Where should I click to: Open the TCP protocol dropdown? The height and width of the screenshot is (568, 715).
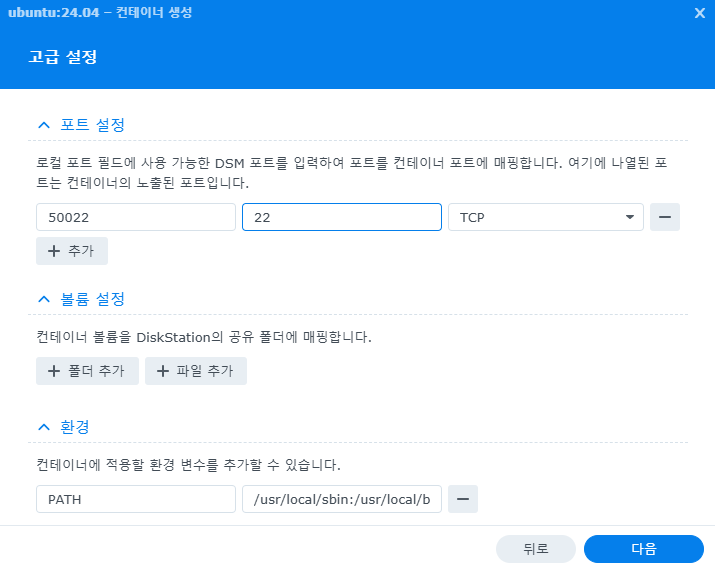coord(546,217)
